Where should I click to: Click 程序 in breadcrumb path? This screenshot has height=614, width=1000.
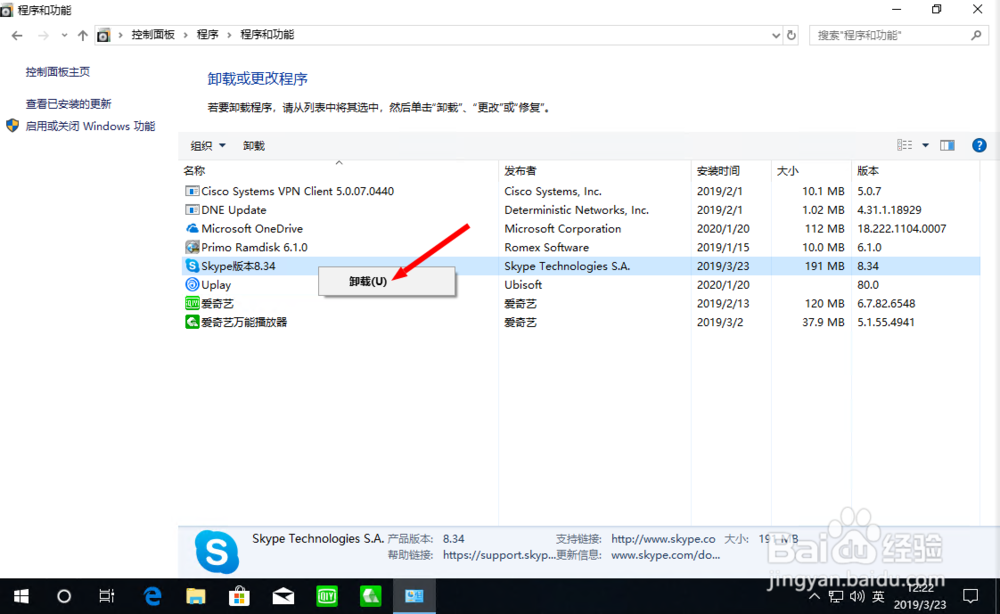tap(207, 34)
